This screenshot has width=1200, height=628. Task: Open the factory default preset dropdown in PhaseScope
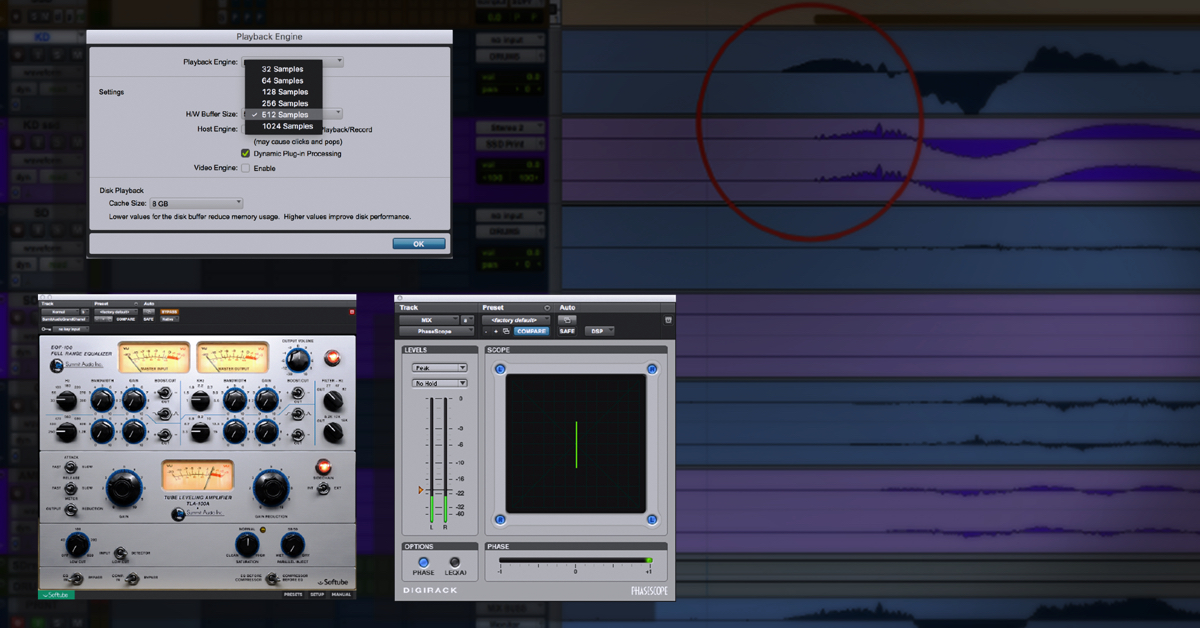pos(516,320)
